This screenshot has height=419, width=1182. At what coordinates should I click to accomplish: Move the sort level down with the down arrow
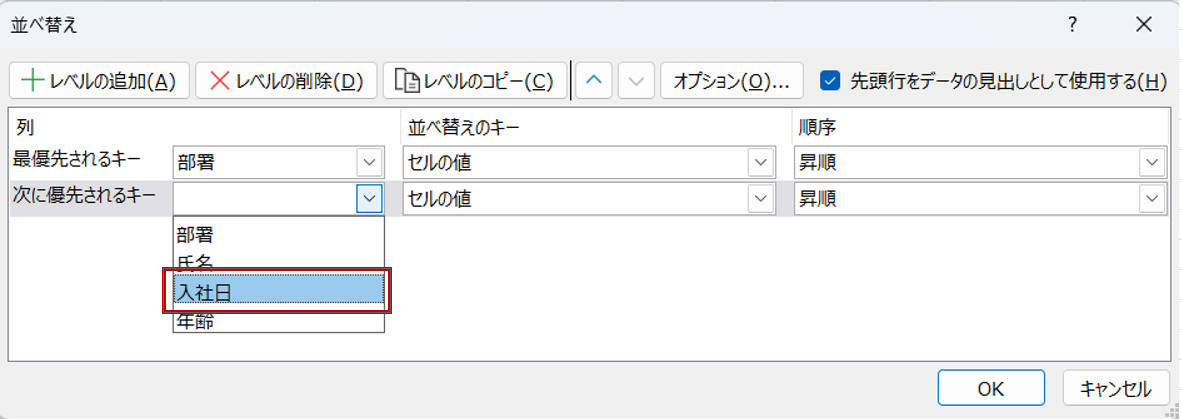[x=636, y=81]
